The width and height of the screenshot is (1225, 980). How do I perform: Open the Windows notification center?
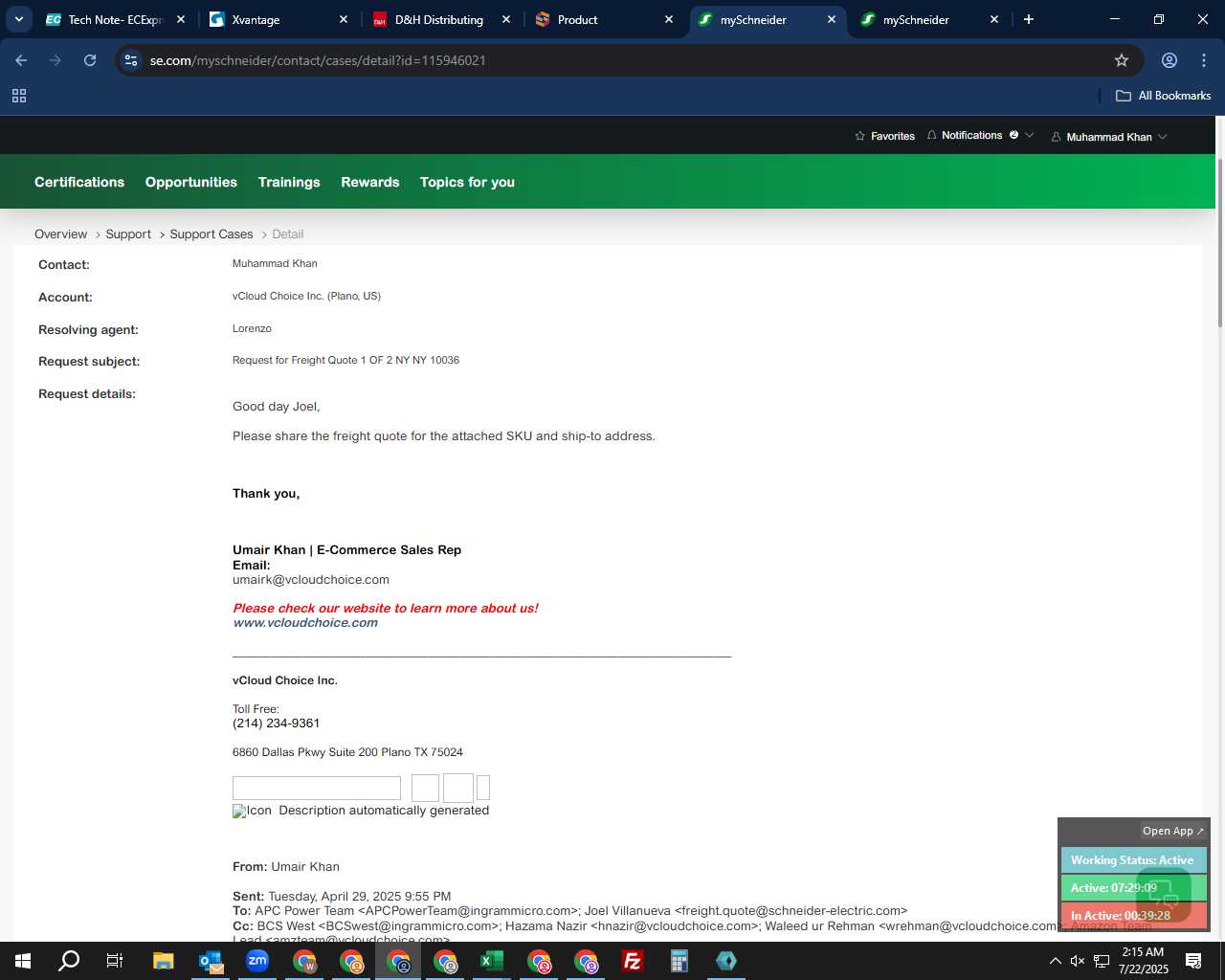1193,961
